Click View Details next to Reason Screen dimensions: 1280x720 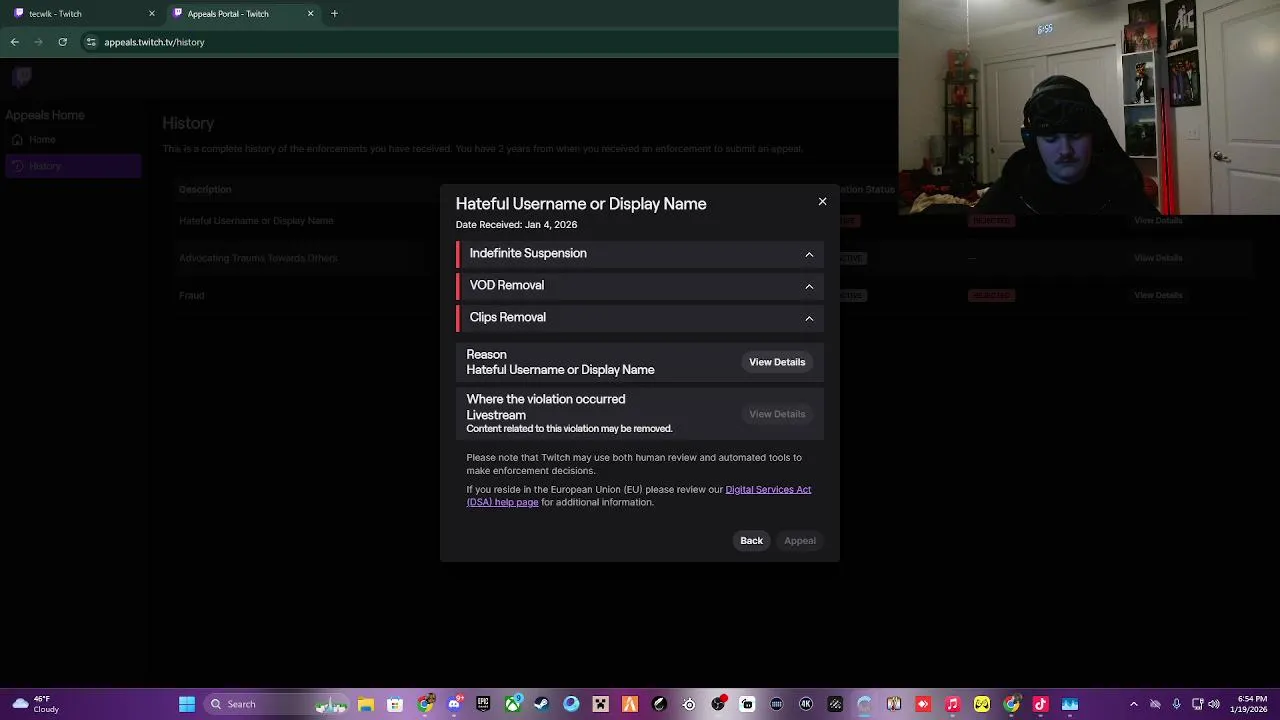(777, 362)
